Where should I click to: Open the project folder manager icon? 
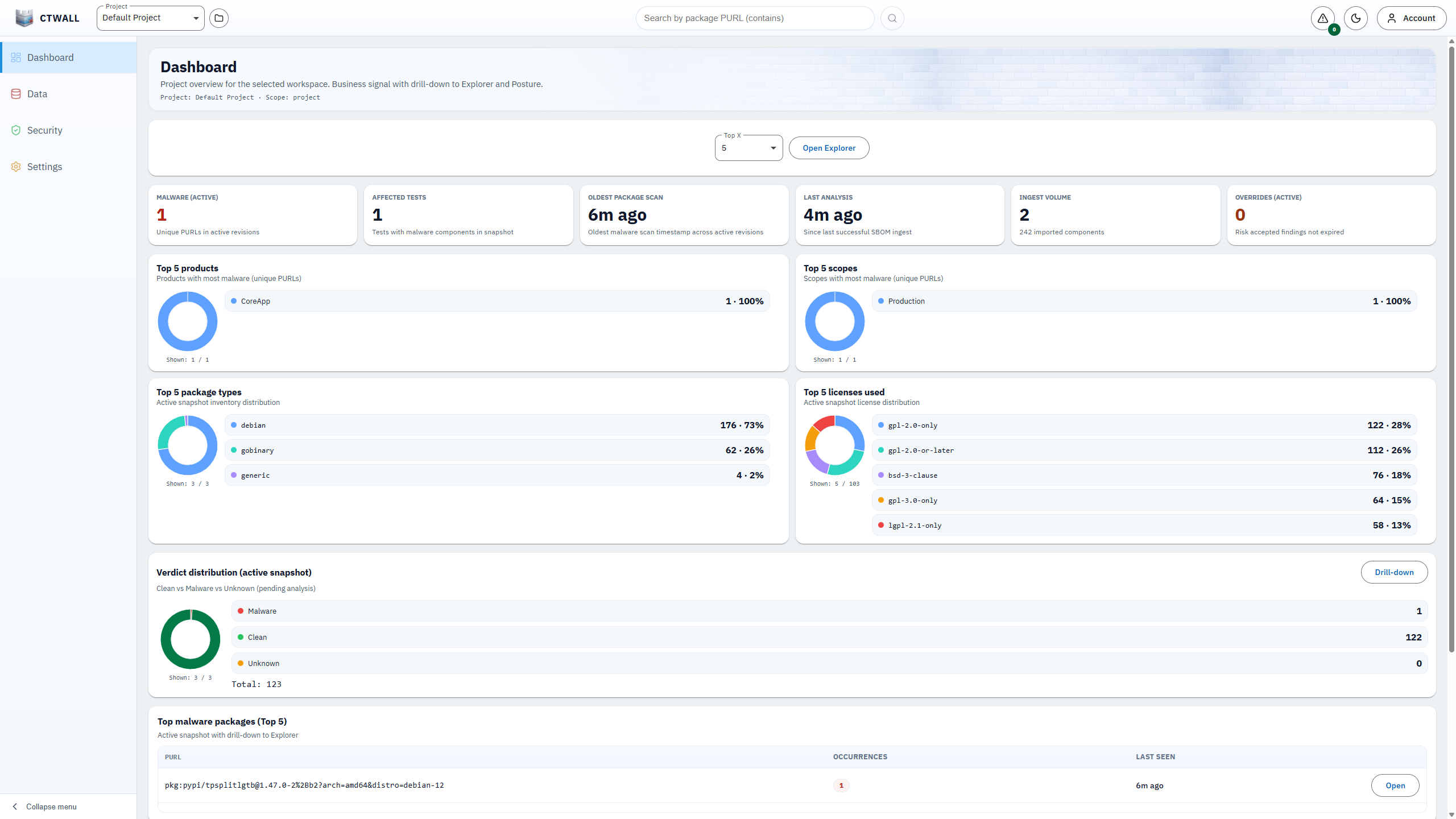coord(219,18)
